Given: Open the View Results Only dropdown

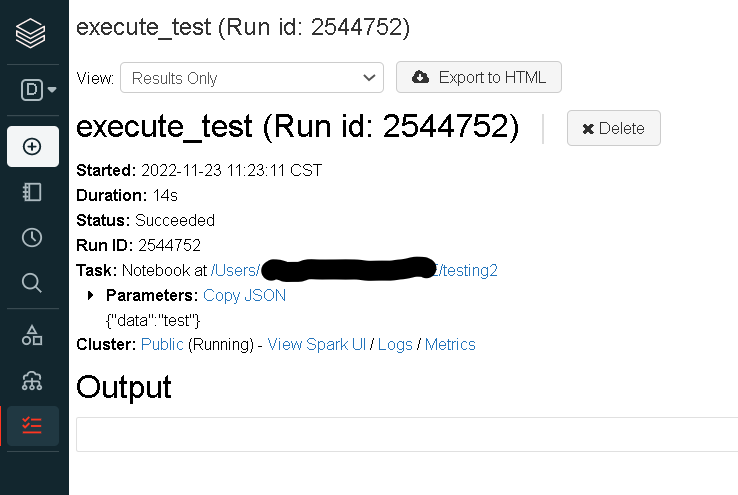Looking at the screenshot, I should [x=251, y=78].
